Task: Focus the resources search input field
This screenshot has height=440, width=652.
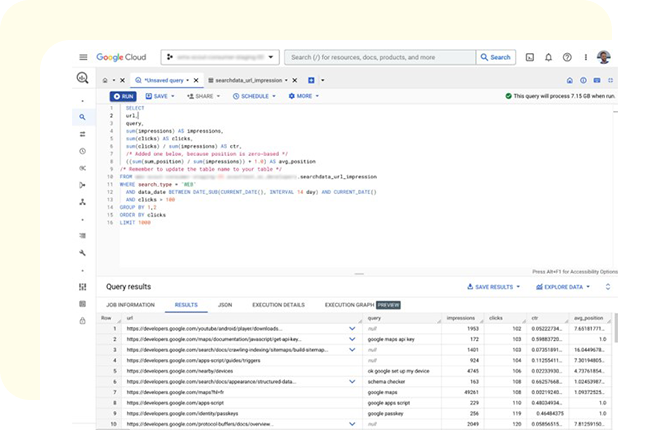Action: tap(380, 58)
